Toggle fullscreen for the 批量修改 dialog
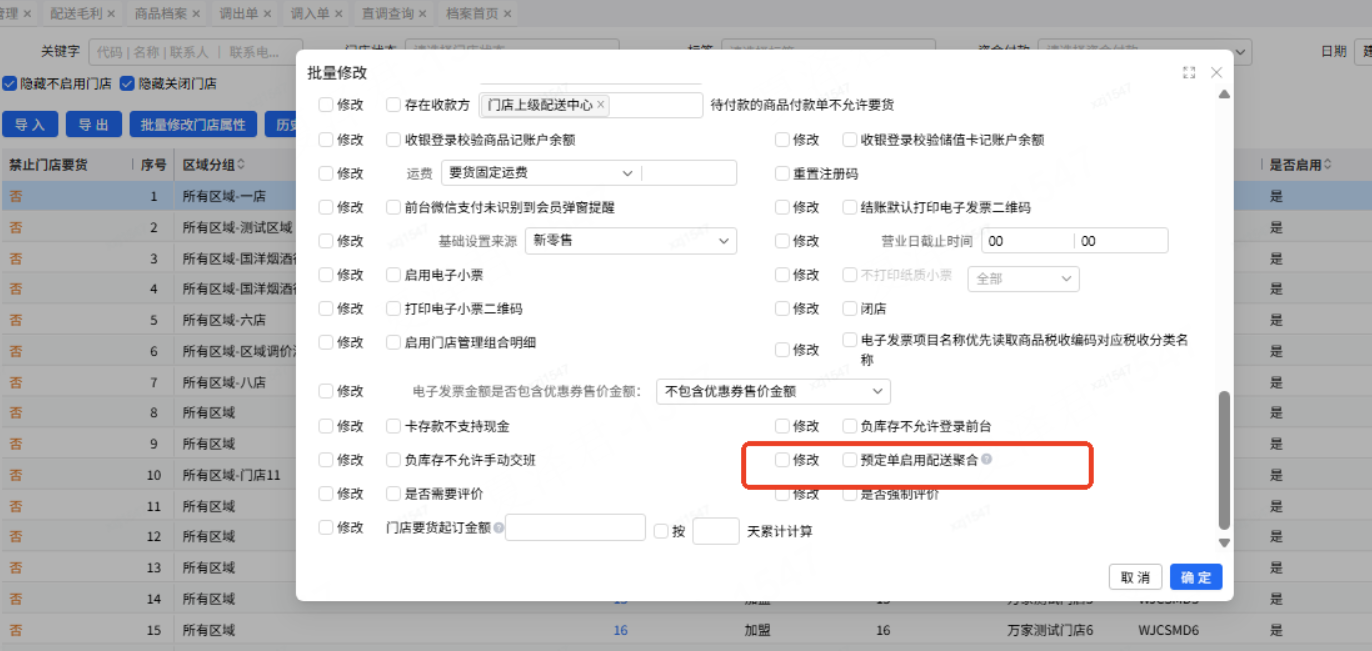1372x651 pixels. click(1189, 73)
